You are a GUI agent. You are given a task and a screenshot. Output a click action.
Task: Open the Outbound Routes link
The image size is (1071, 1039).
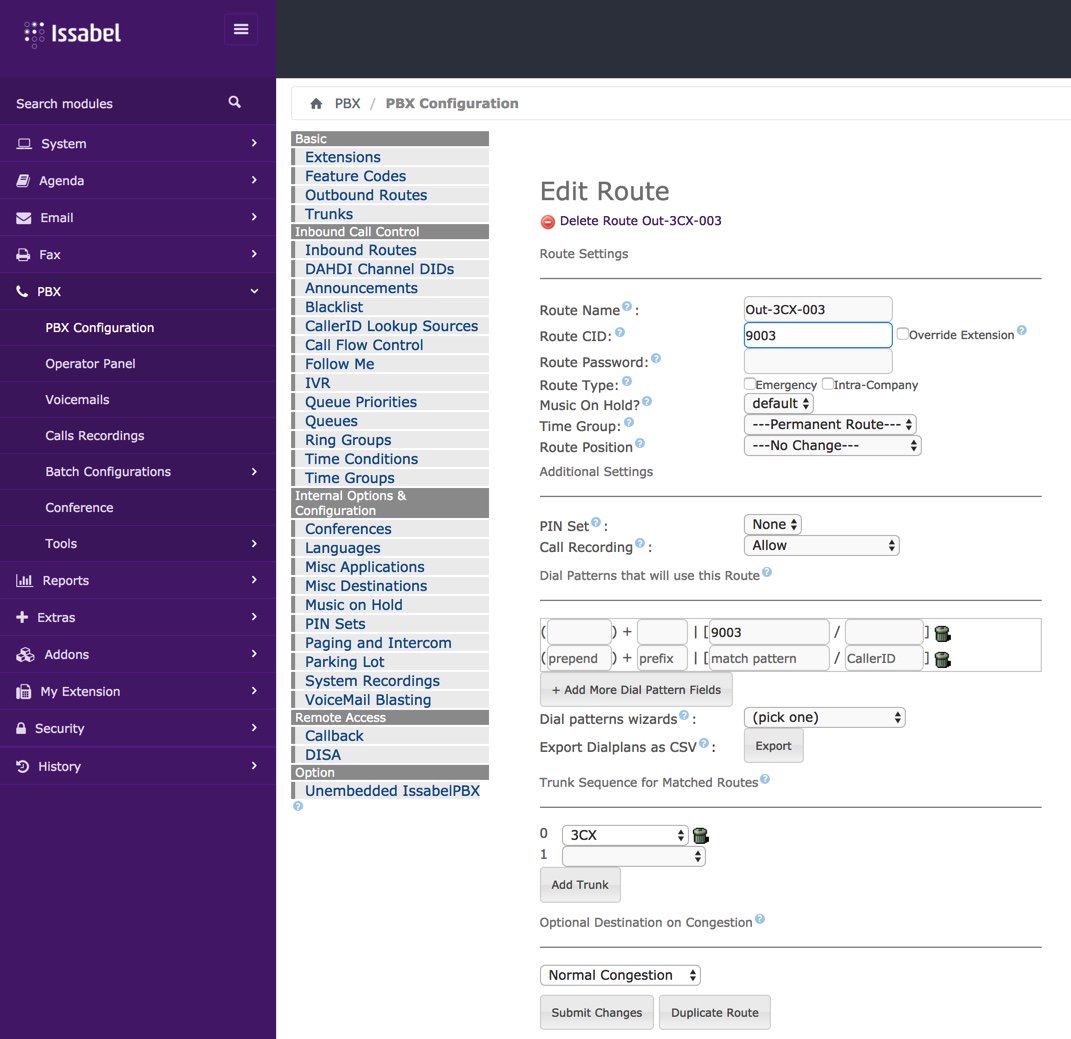(x=366, y=195)
